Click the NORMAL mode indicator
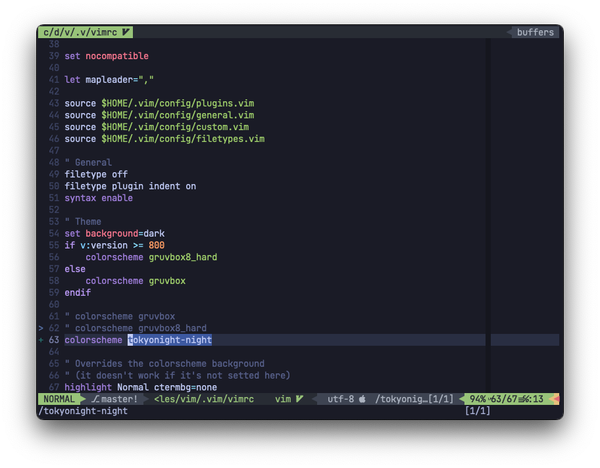The image size is (600, 468). (59, 399)
